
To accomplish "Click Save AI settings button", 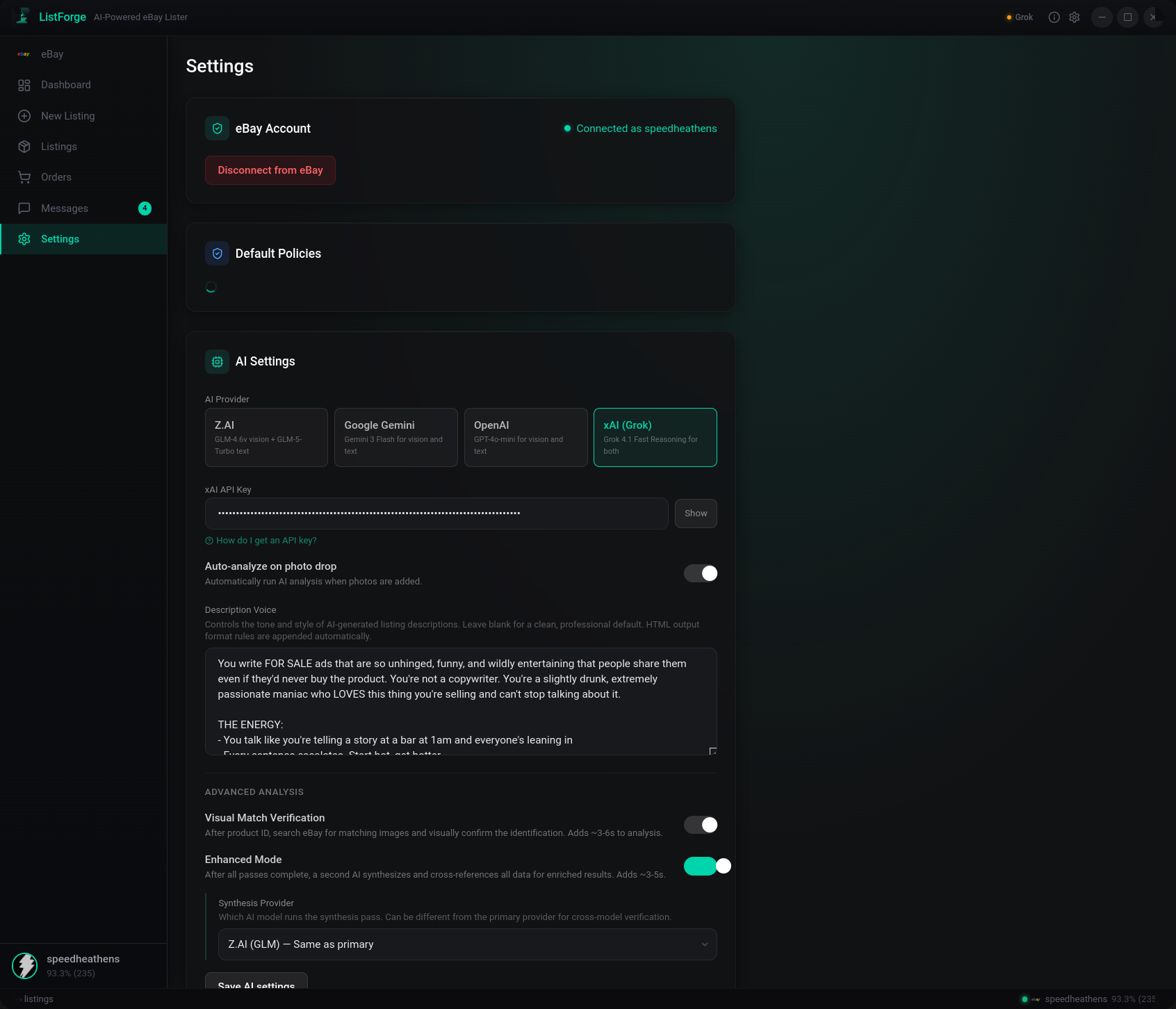I will pos(256,981).
